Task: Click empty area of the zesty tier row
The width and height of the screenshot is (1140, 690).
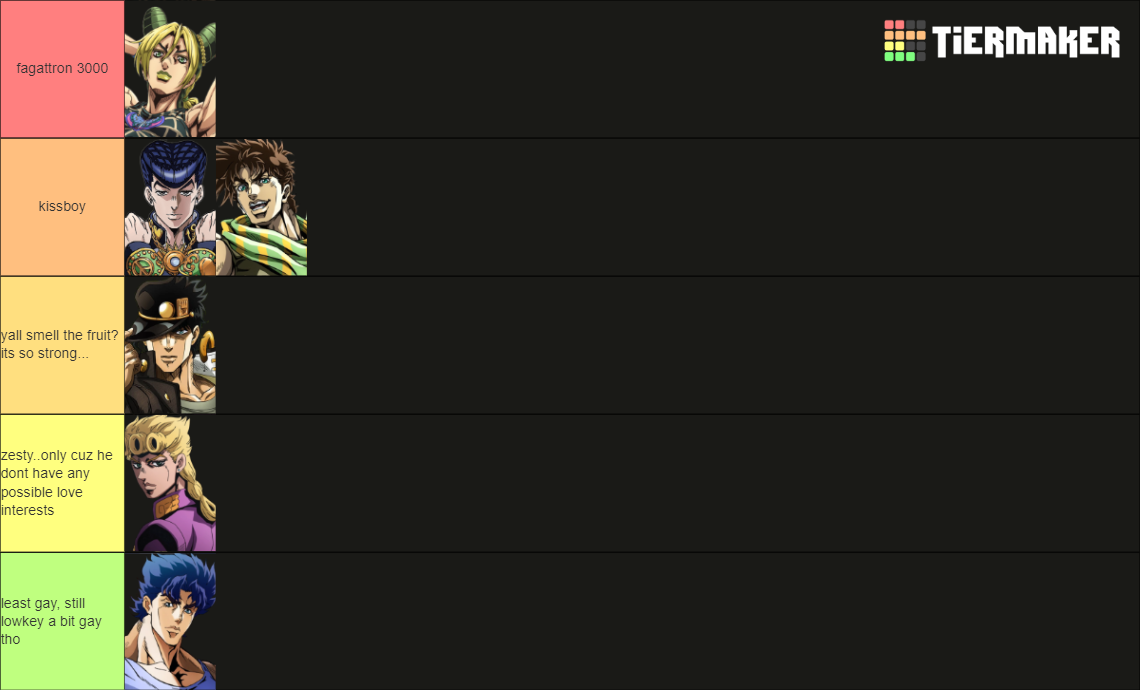Action: 678,484
